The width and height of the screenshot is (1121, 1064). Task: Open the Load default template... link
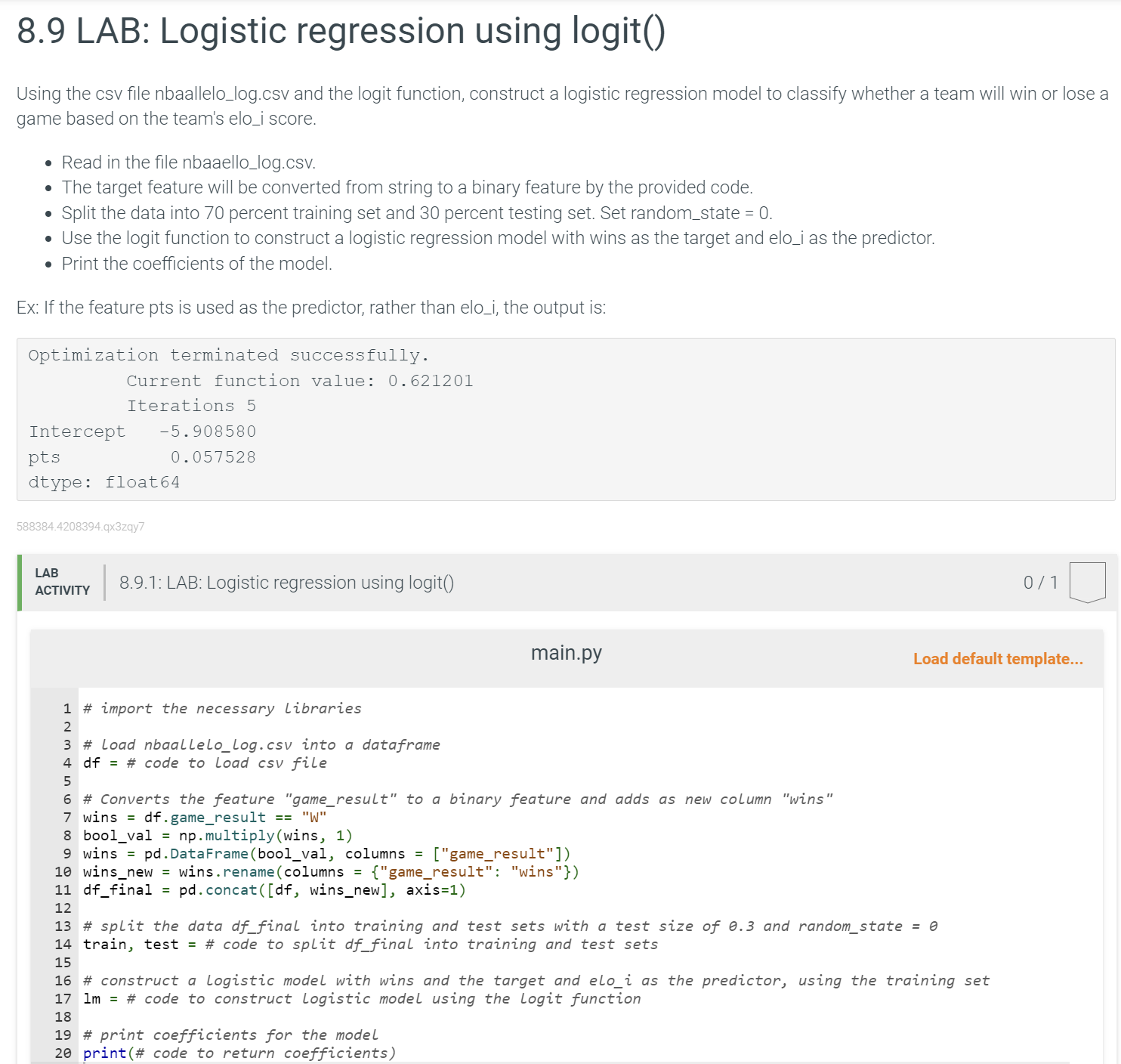coord(998,659)
